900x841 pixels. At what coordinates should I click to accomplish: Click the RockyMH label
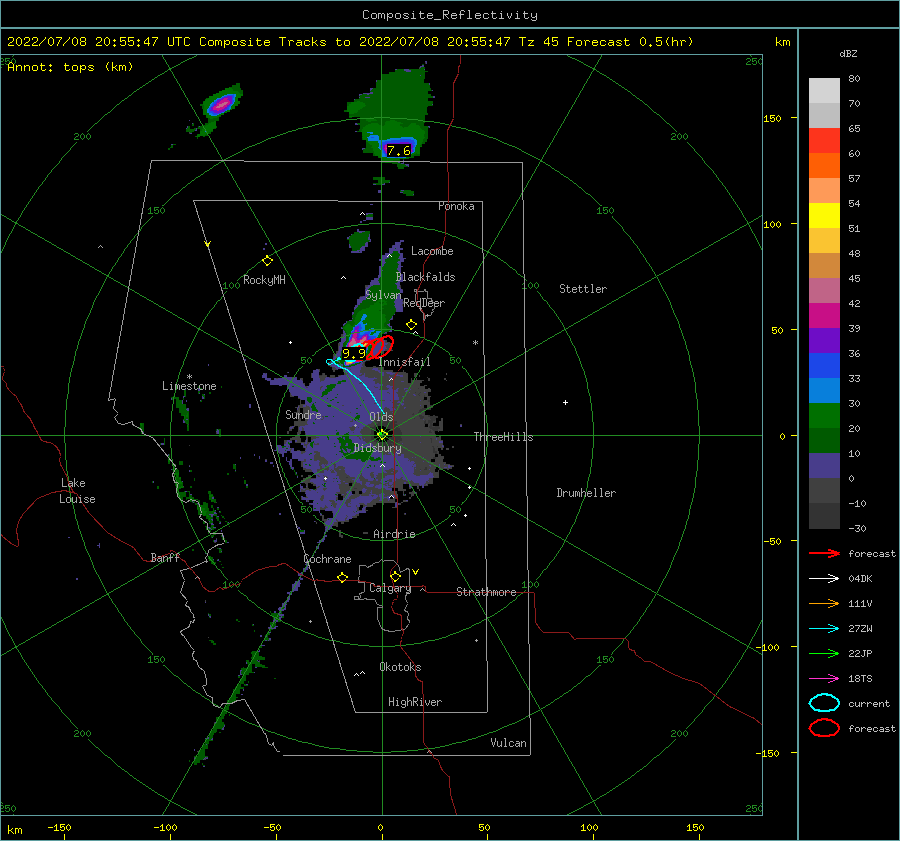pos(264,280)
